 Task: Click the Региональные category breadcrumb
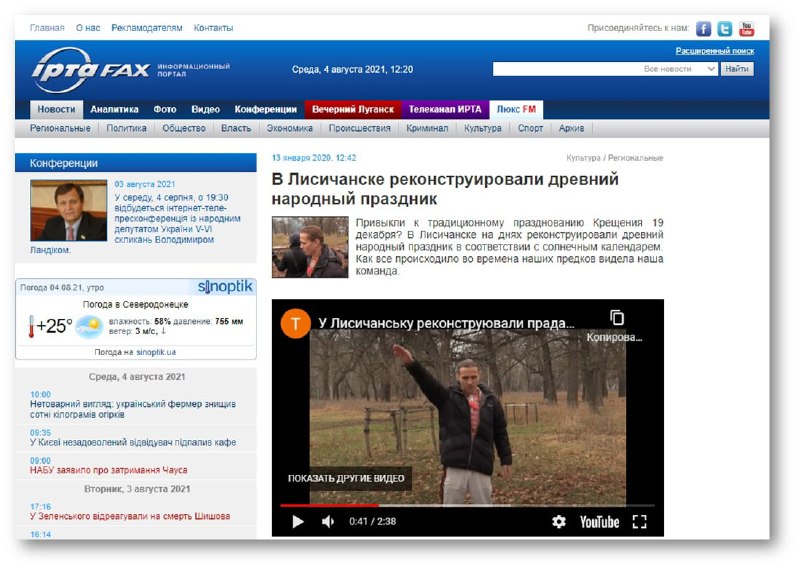(x=635, y=158)
